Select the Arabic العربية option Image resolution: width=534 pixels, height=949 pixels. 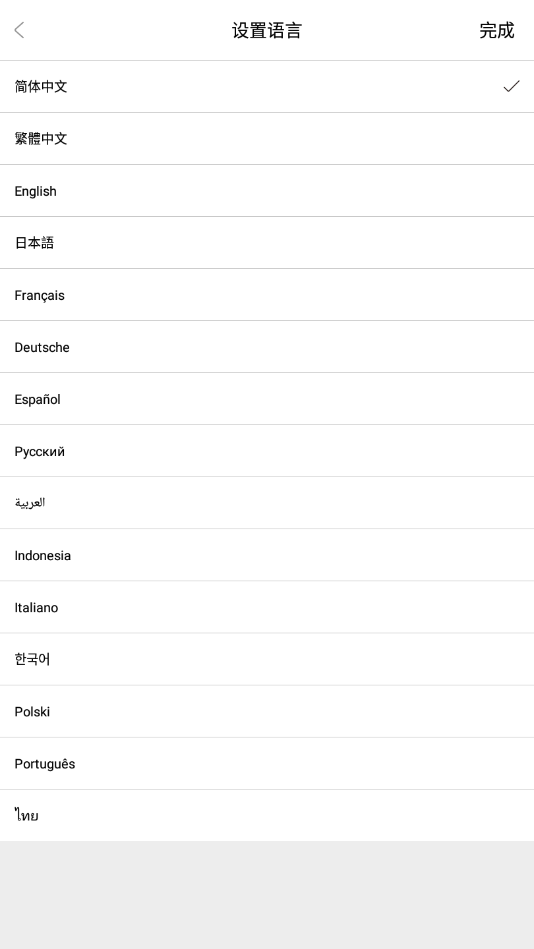click(x=267, y=503)
